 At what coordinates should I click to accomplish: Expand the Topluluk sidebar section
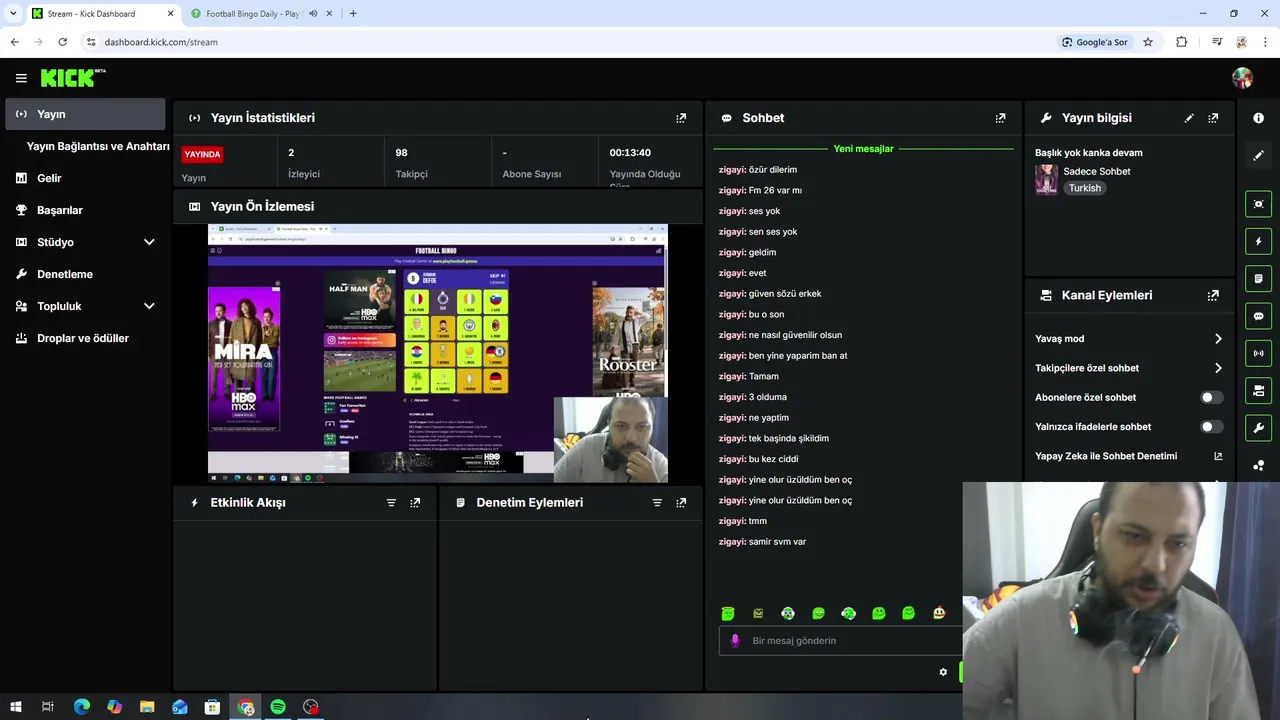(x=149, y=306)
